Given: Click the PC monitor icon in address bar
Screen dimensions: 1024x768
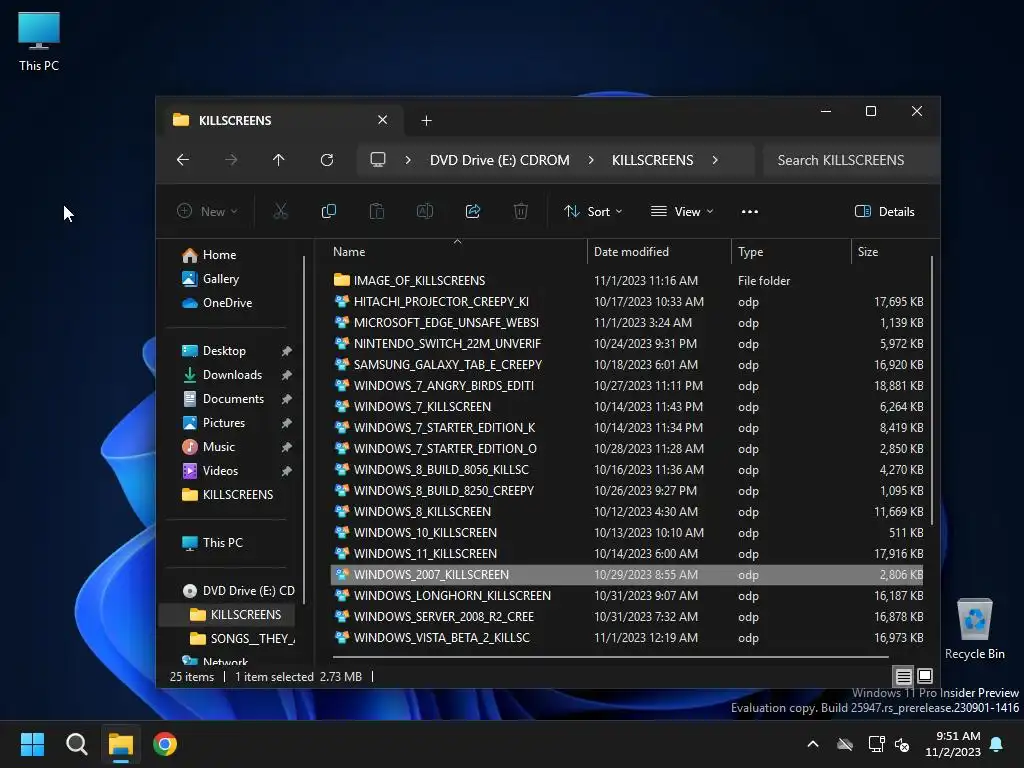Looking at the screenshot, I should (378, 160).
